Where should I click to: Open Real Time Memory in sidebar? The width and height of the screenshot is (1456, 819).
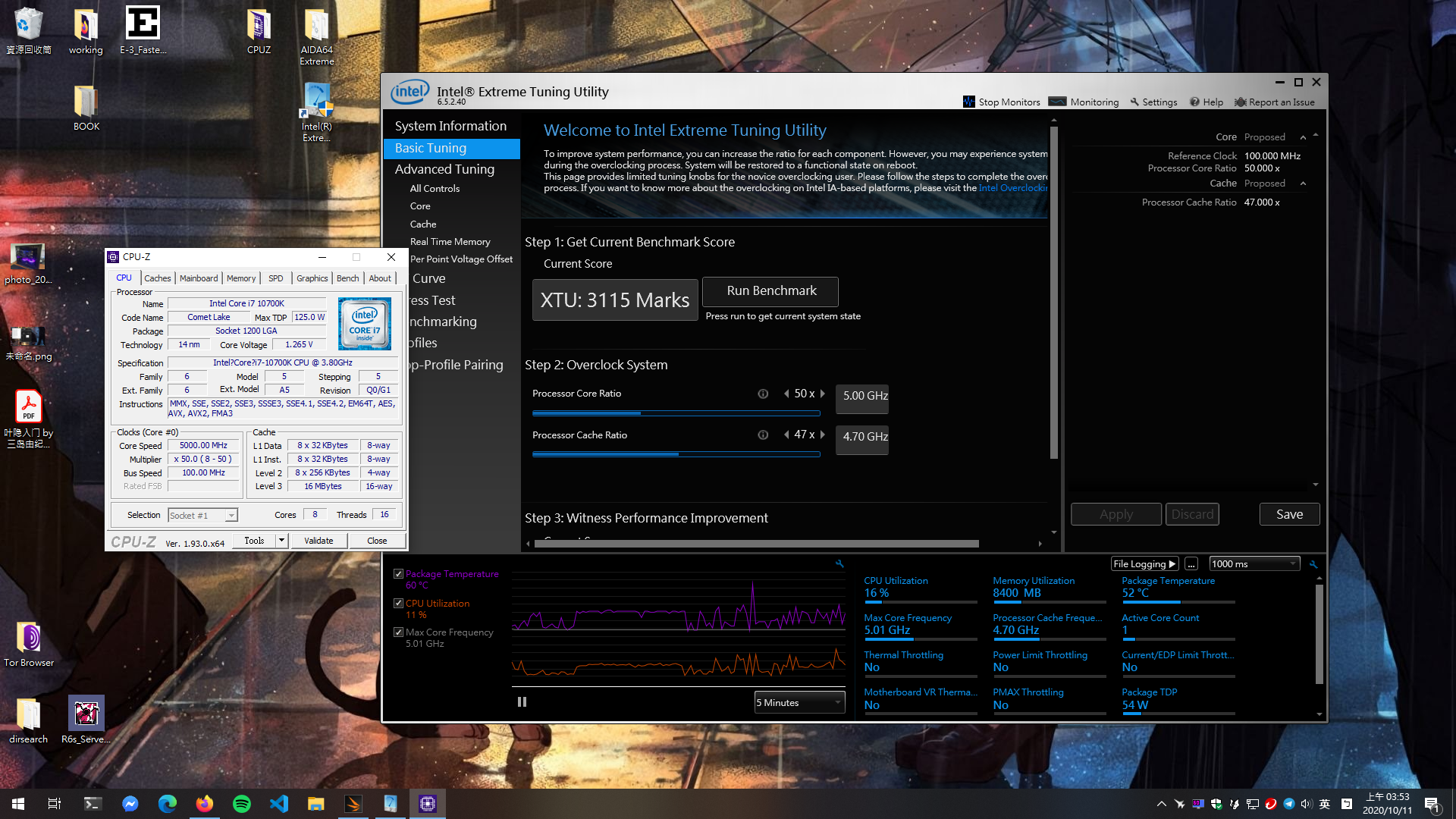[x=450, y=242]
